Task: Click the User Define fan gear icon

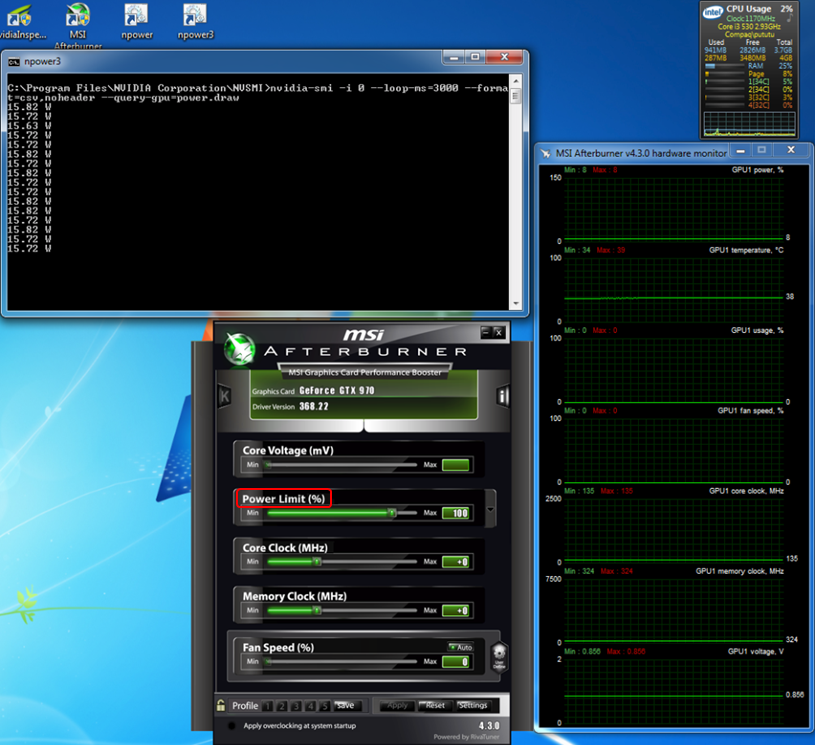Action: pos(500,654)
